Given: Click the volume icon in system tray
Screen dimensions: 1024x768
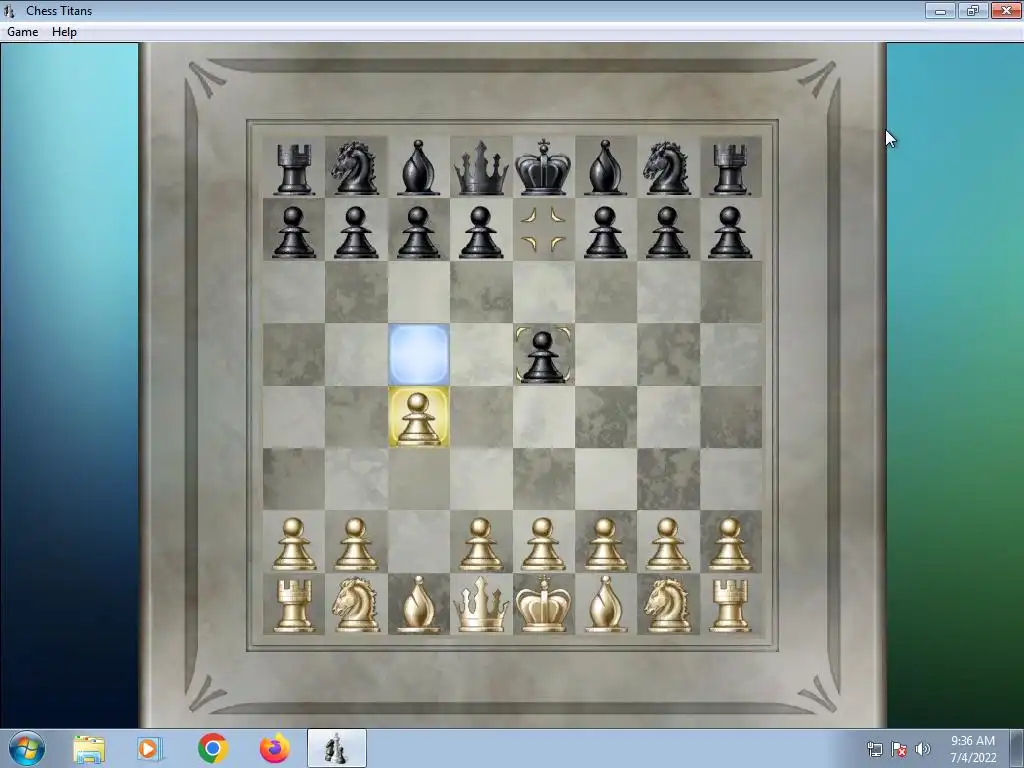Looking at the screenshot, I should (923, 749).
